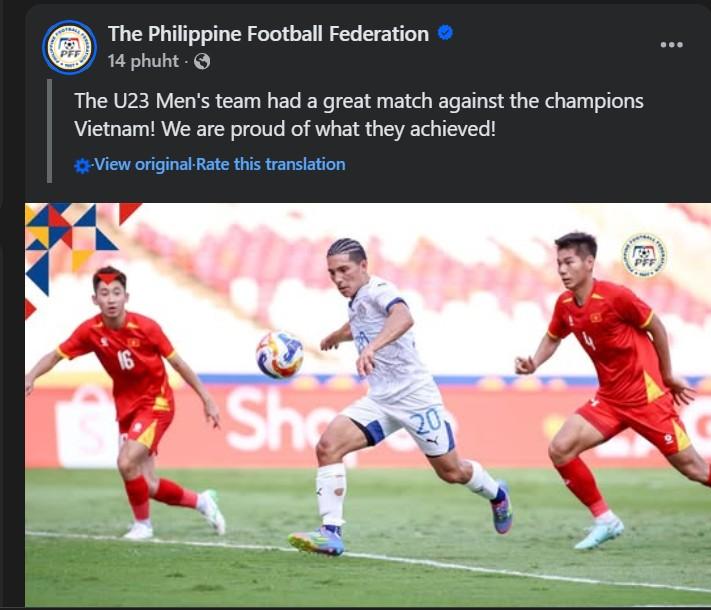Open the three-dot post options menu
The image size is (711, 610).
click(x=672, y=44)
